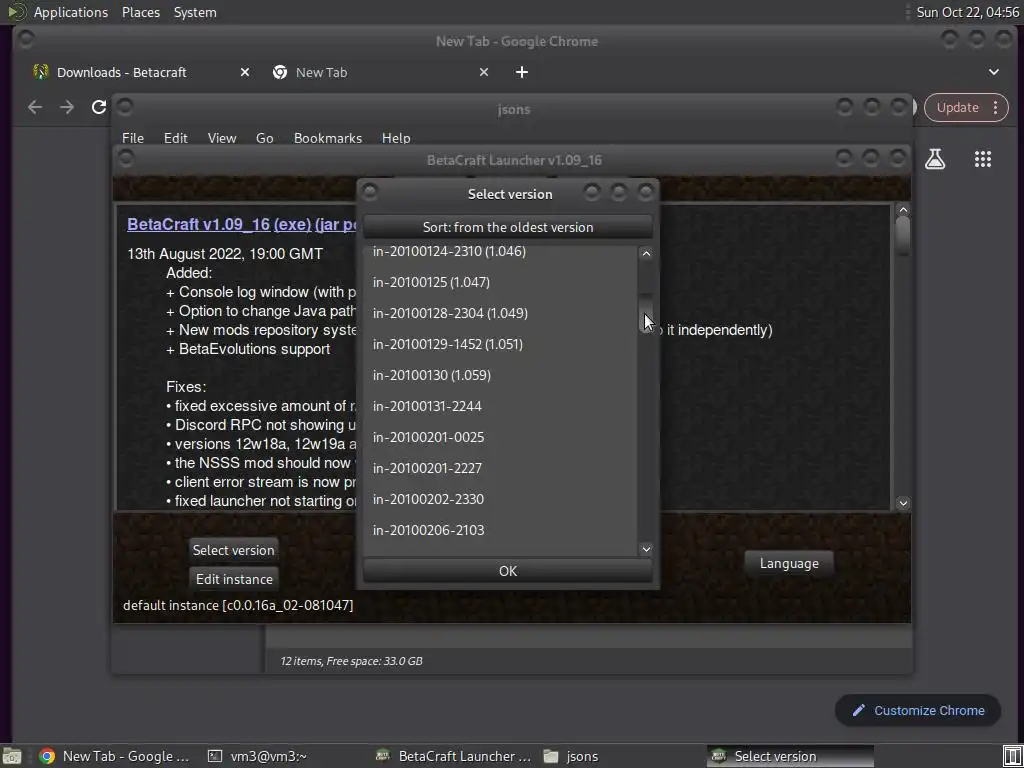Viewport: 1024px width, 768px height.
Task: Open Edit menu in jsons window
Action: pyautogui.click(x=175, y=138)
